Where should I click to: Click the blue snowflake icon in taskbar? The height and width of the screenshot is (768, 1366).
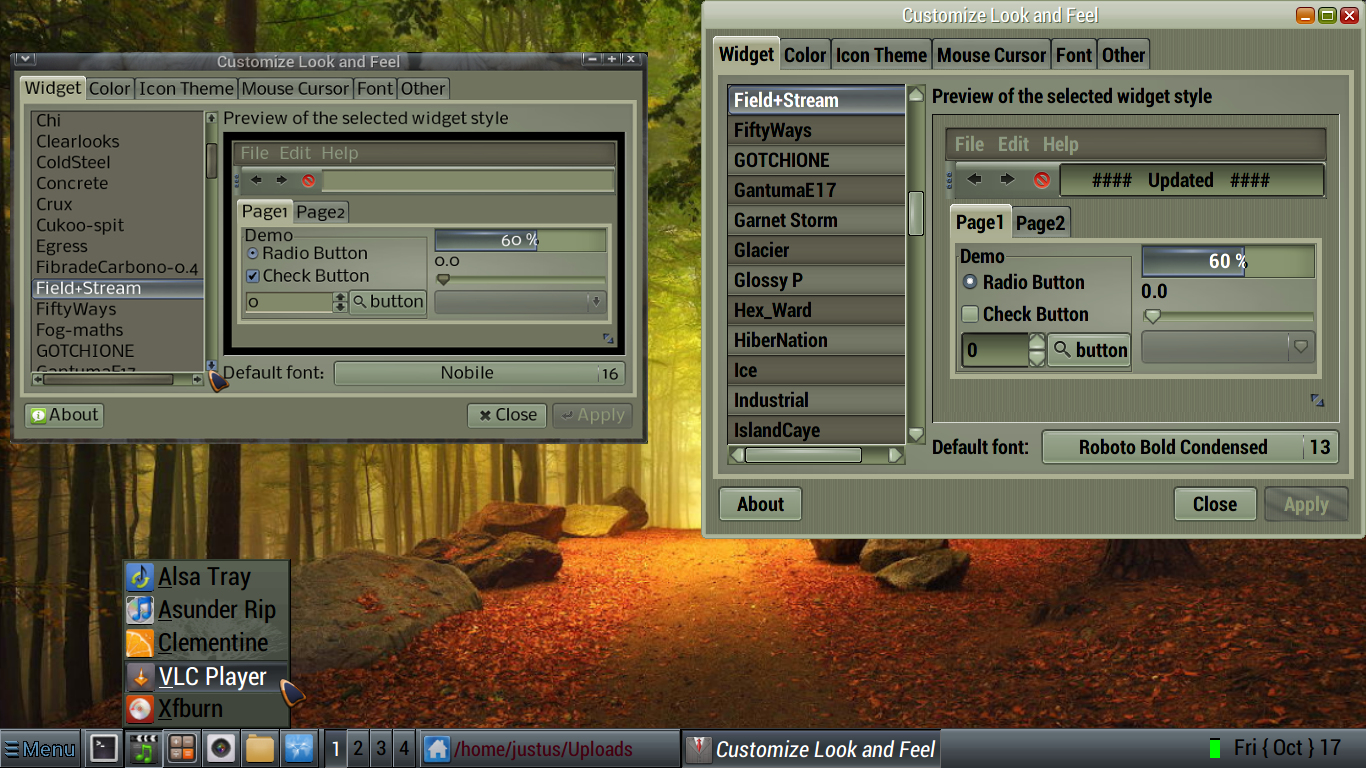[x=298, y=748]
